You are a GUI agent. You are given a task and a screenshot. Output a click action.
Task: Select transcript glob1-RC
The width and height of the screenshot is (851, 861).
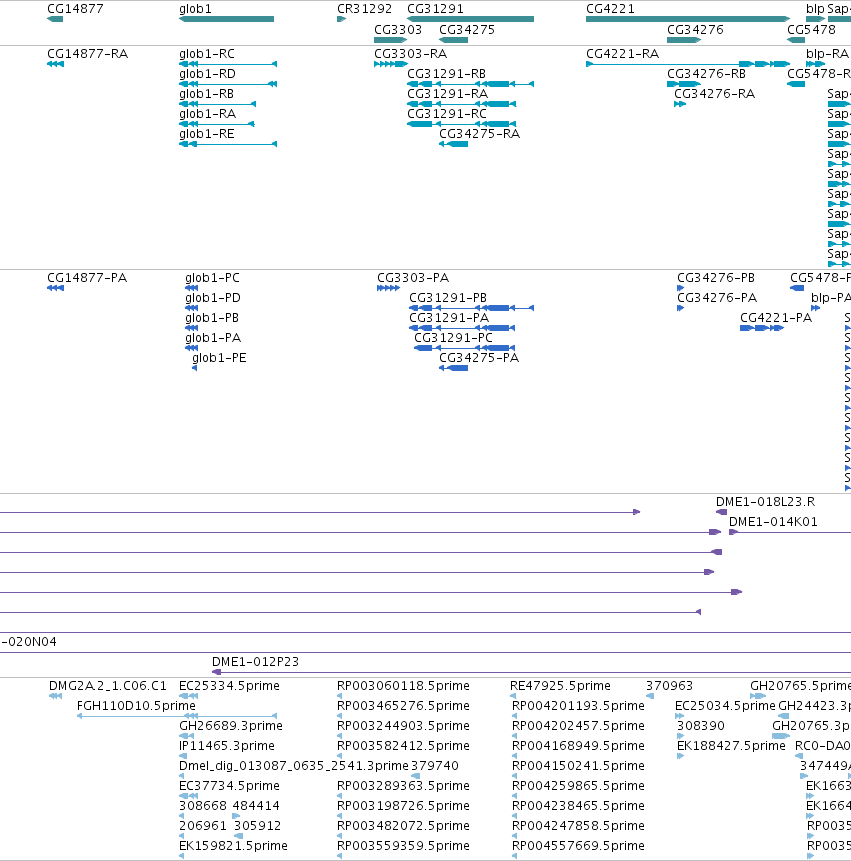pyautogui.click(x=206, y=54)
